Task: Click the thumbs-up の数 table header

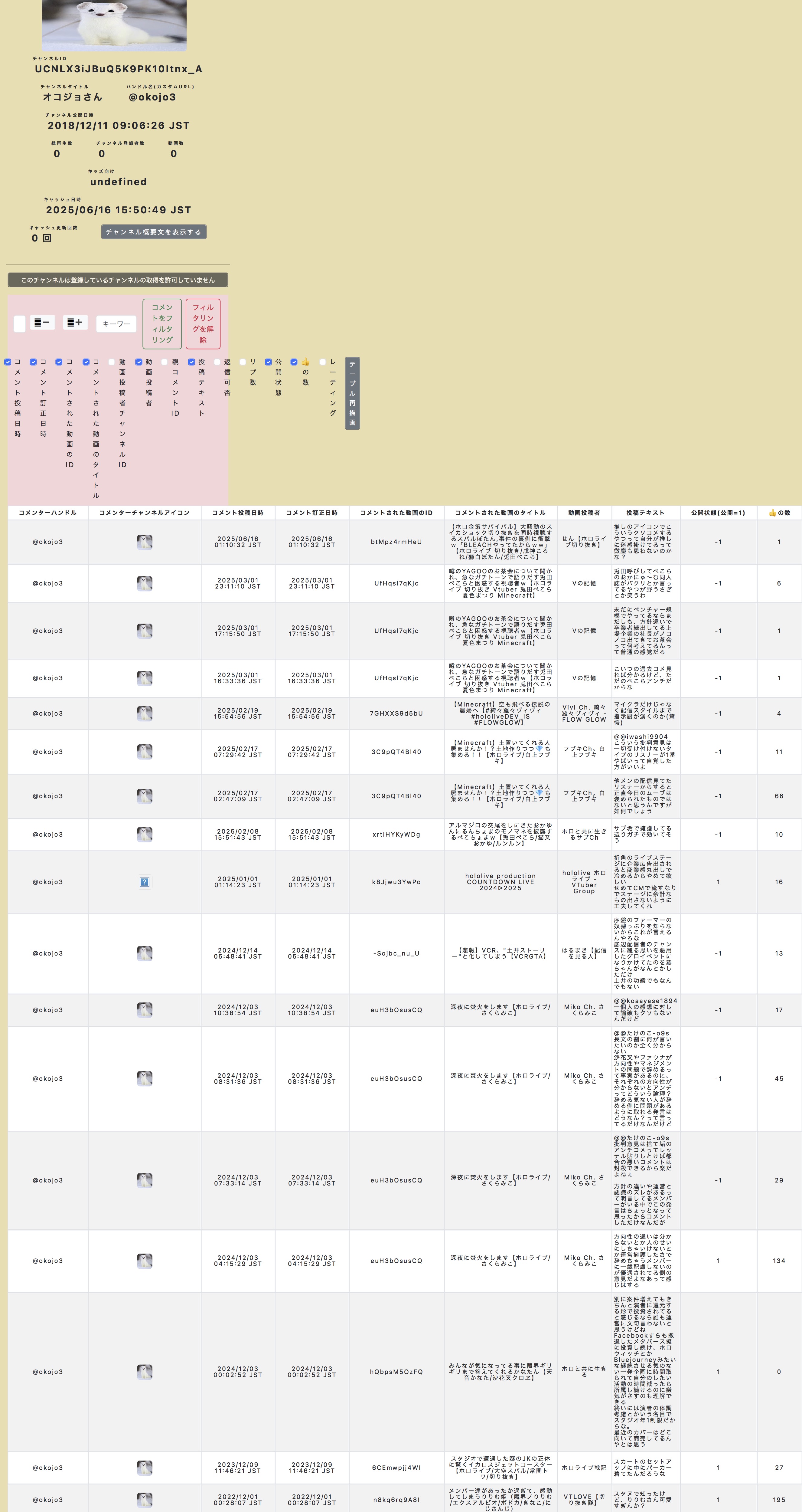Action: pos(779,512)
